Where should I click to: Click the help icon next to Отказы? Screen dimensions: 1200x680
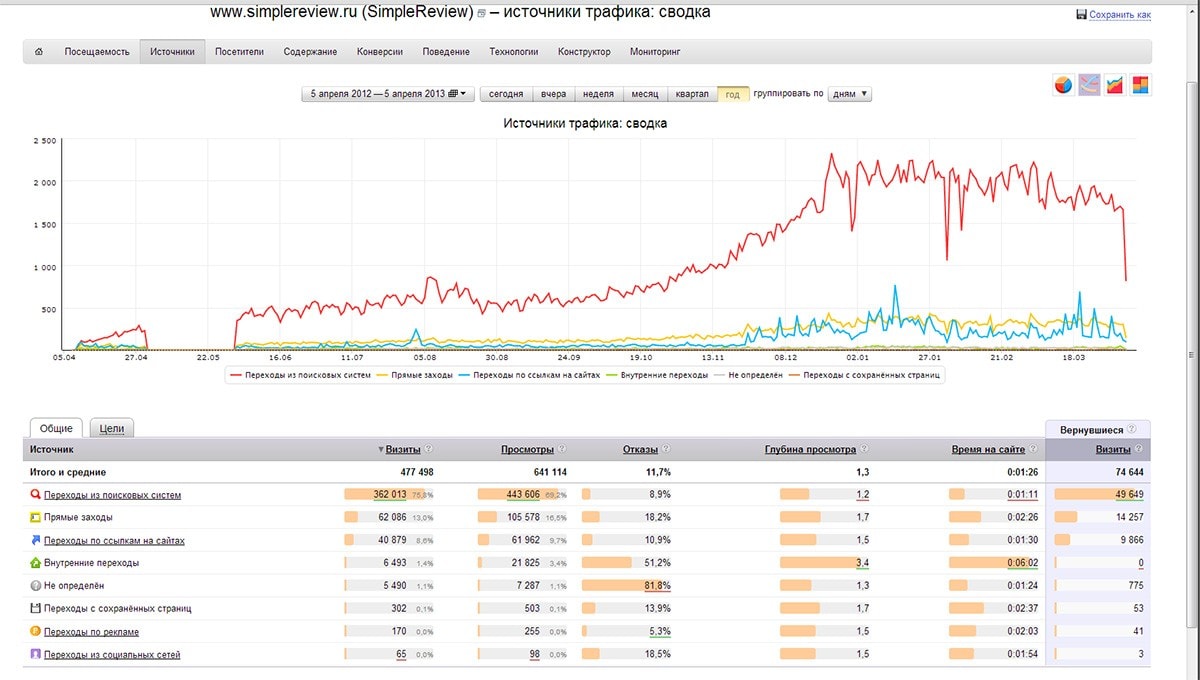click(x=665, y=450)
